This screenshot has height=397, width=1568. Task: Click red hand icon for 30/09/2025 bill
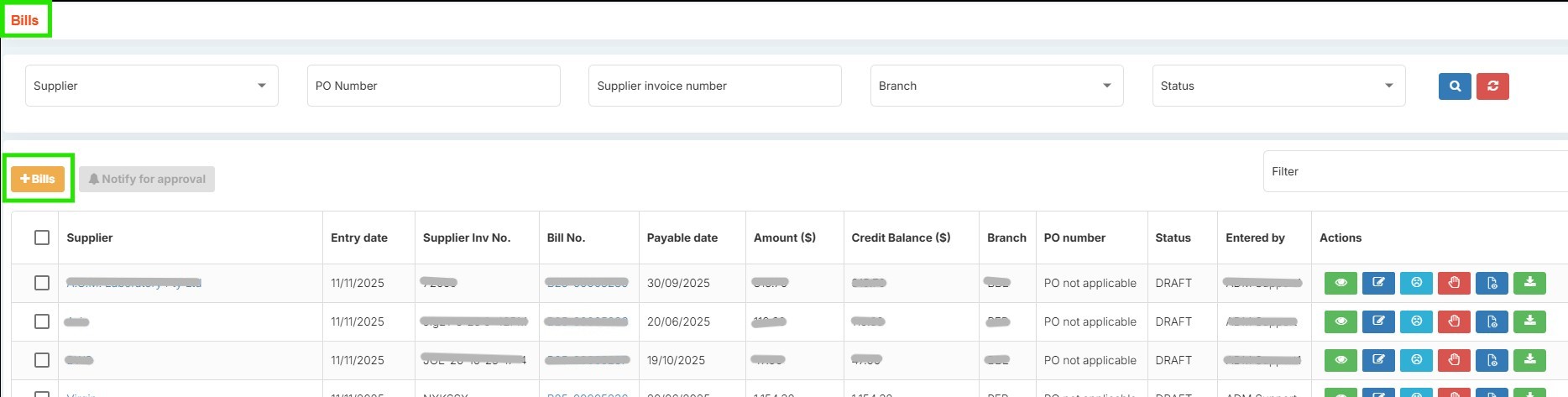(1454, 283)
